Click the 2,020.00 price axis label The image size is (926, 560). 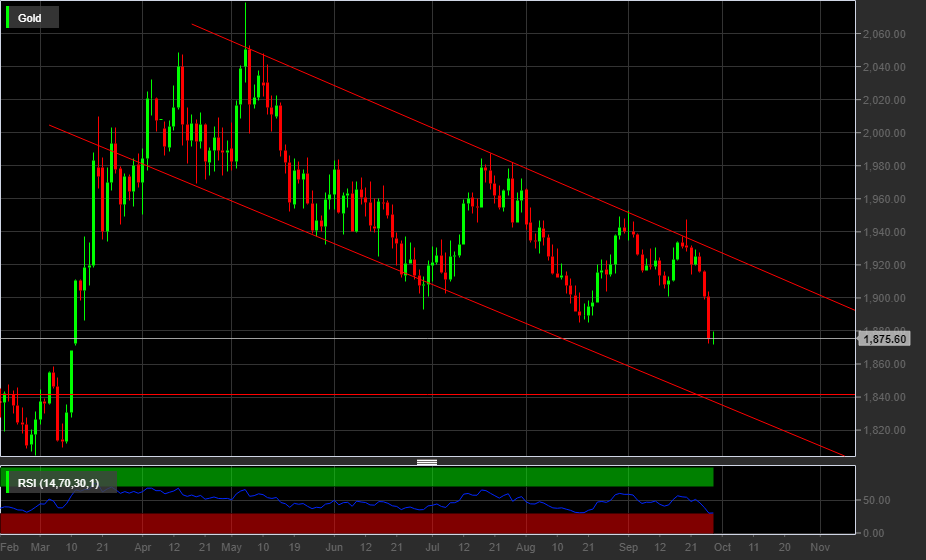coord(884,100)
